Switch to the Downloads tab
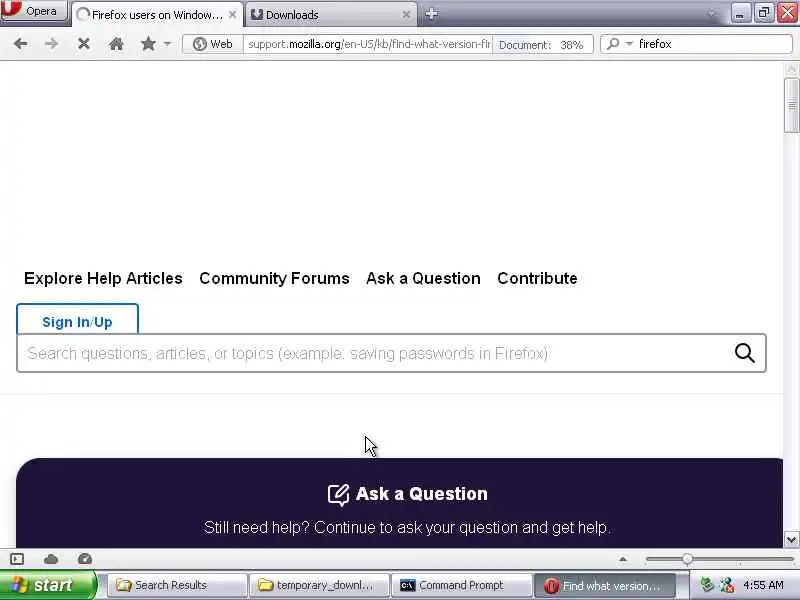 click(330, 15)
